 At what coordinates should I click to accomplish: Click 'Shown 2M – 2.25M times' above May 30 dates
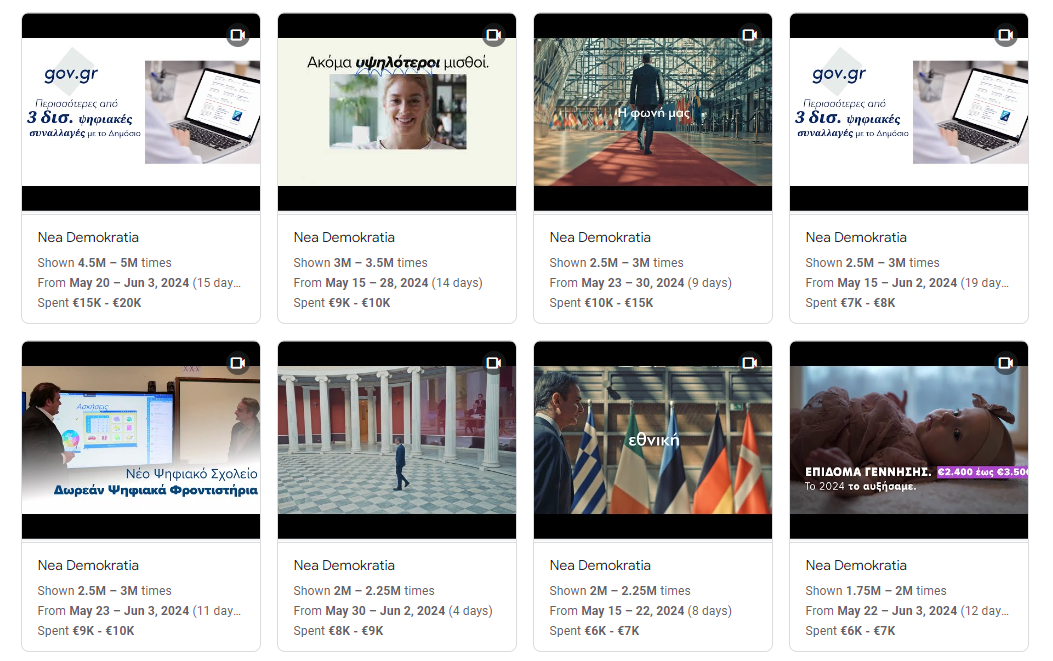pos(364,590)
